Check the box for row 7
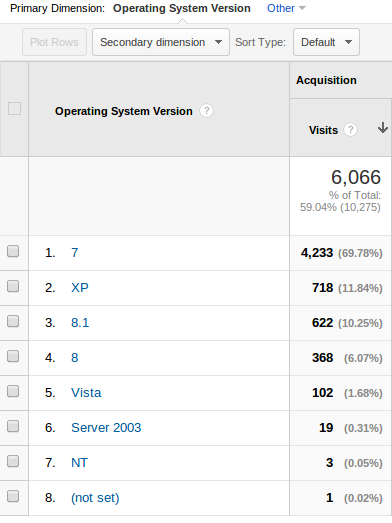Viewport: 392px width, 523px height. point(13,461)
